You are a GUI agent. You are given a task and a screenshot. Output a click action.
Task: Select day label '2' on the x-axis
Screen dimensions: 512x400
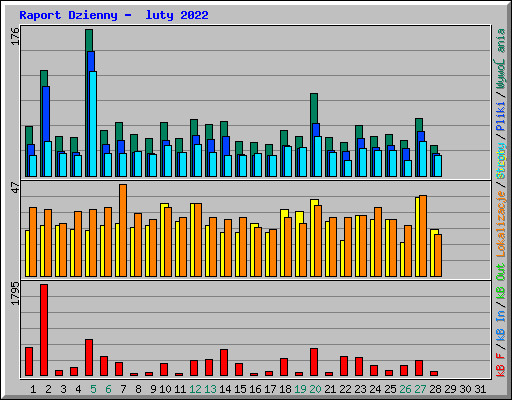tap(48, 389)
